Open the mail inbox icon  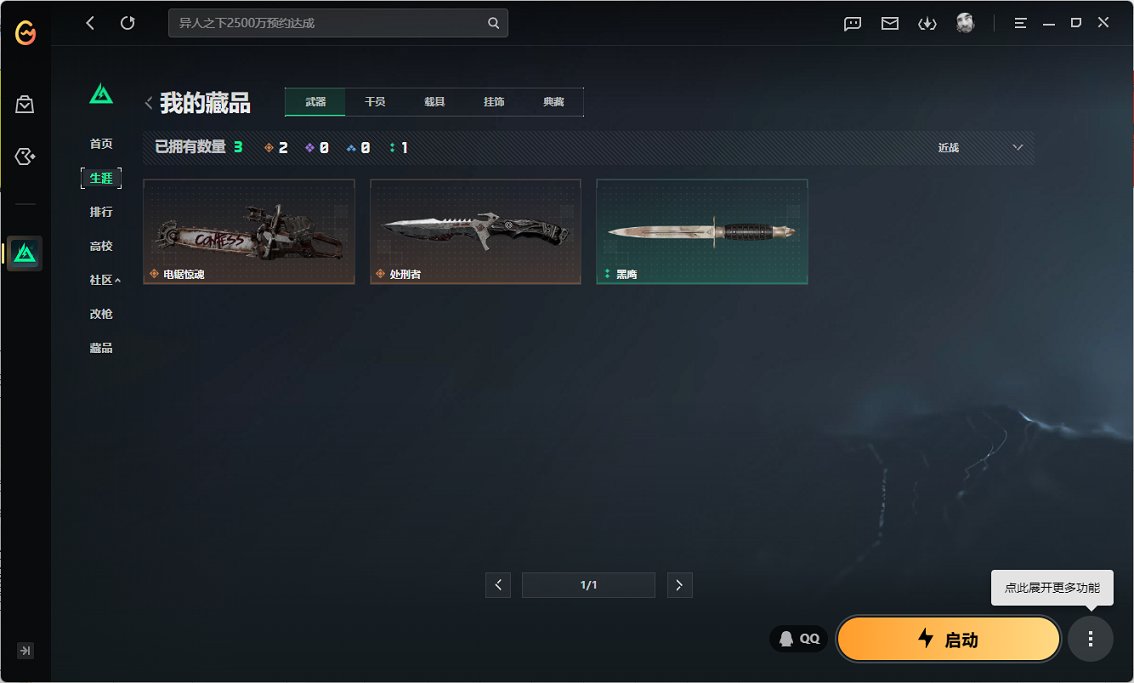[x=889, y=24]
